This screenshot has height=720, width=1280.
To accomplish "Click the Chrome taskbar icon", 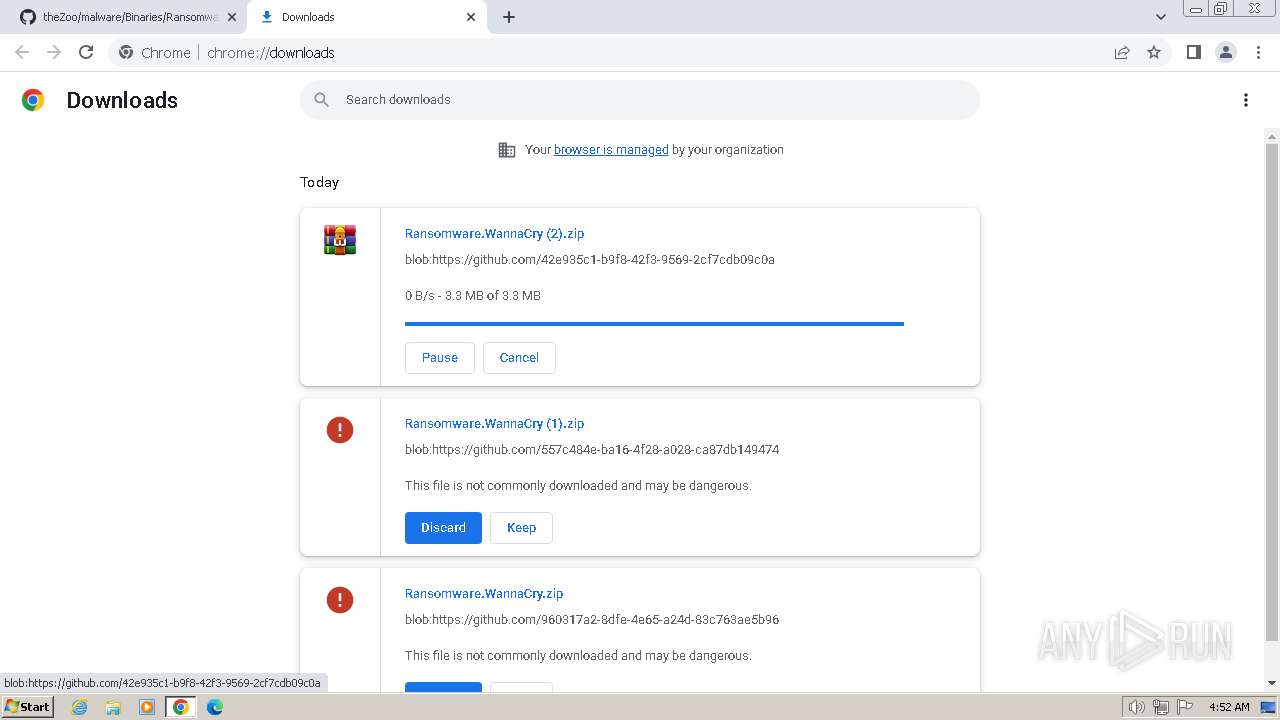I will (x=181, y=707).
